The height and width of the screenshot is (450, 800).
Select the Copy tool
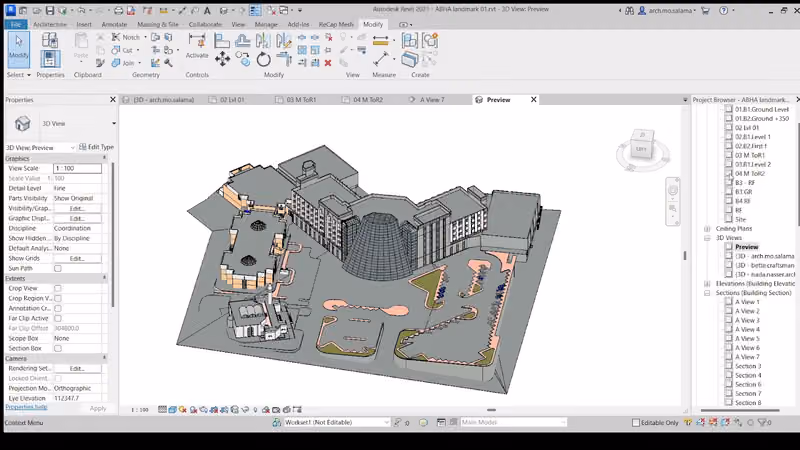click(243, 59)
